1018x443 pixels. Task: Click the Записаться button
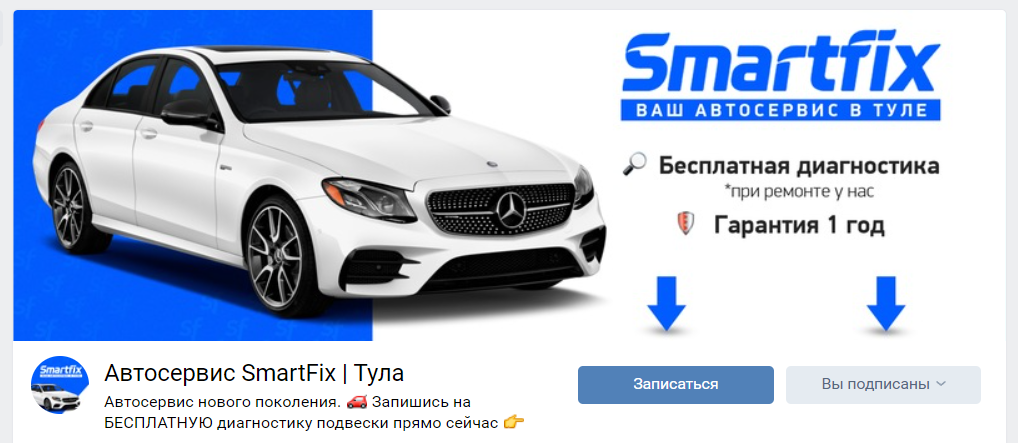[676, 385]
